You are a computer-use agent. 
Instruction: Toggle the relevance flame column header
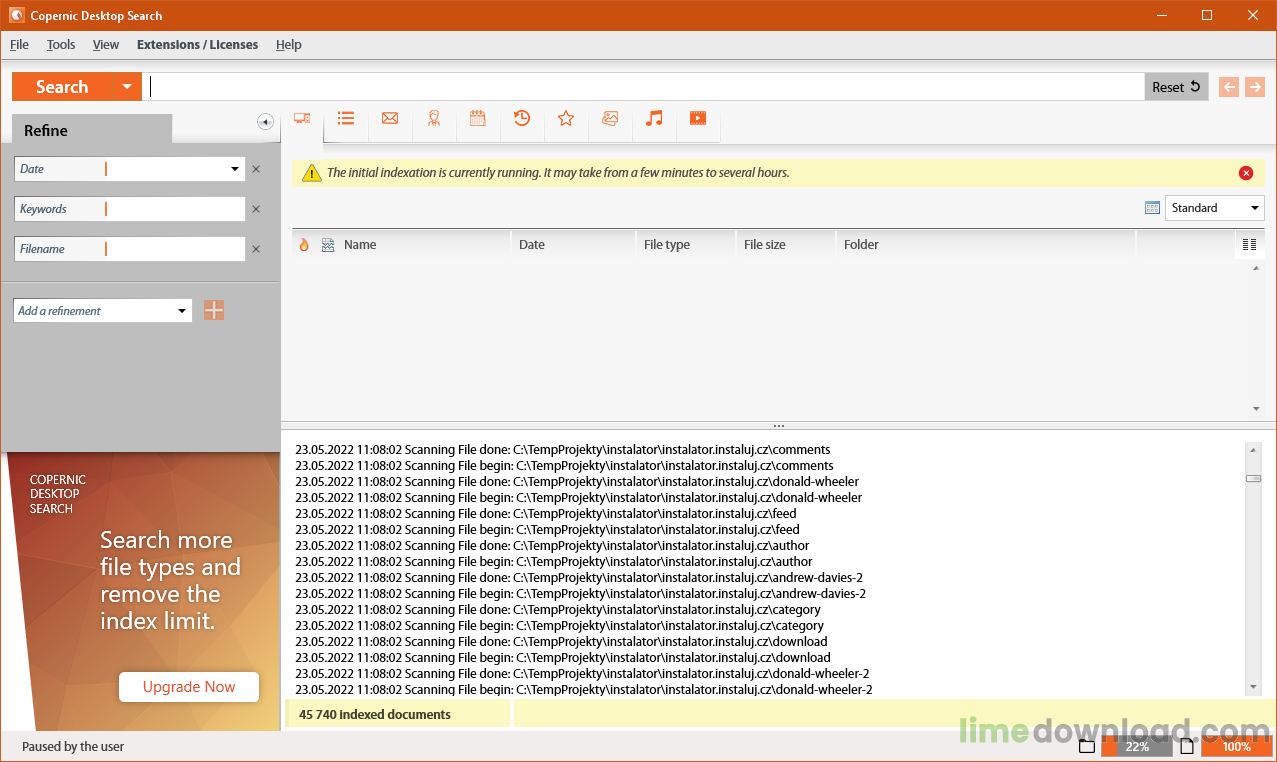point(304,243)
